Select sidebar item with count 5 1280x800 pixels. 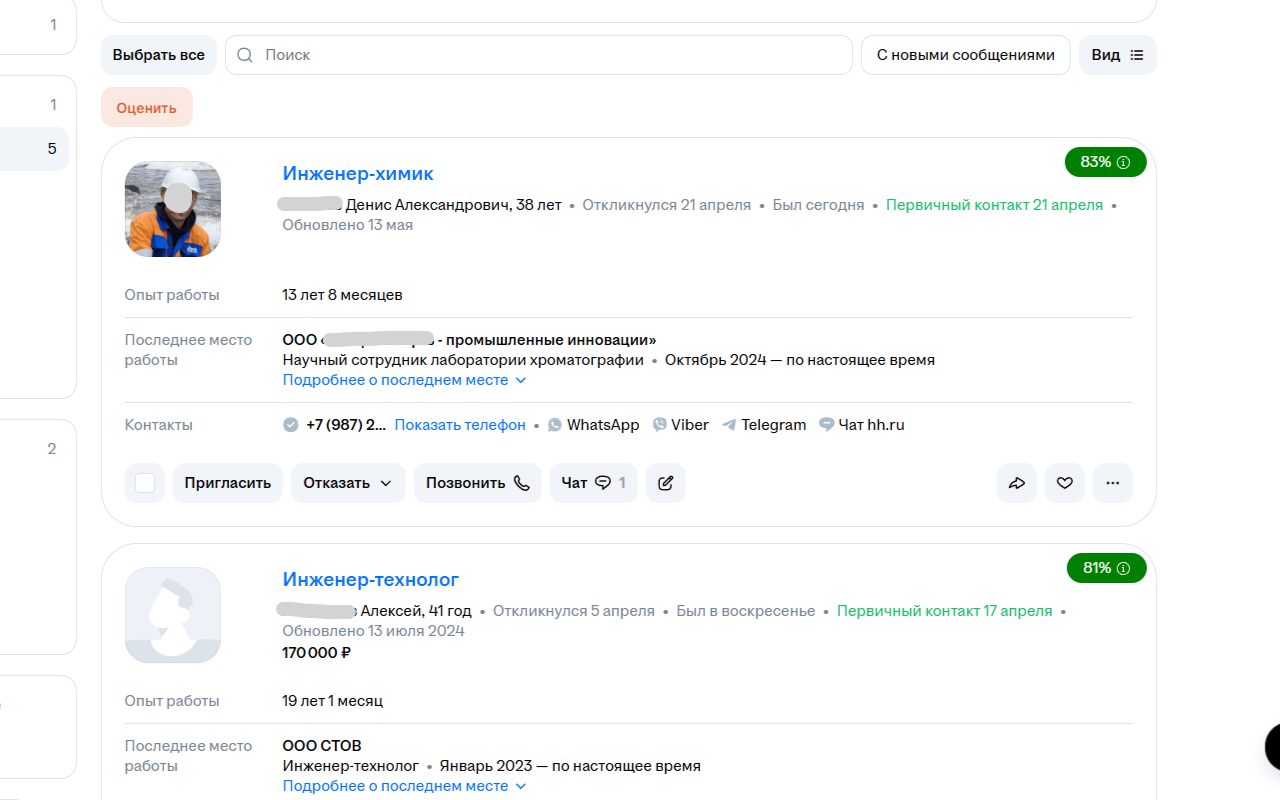click(34, 149)
